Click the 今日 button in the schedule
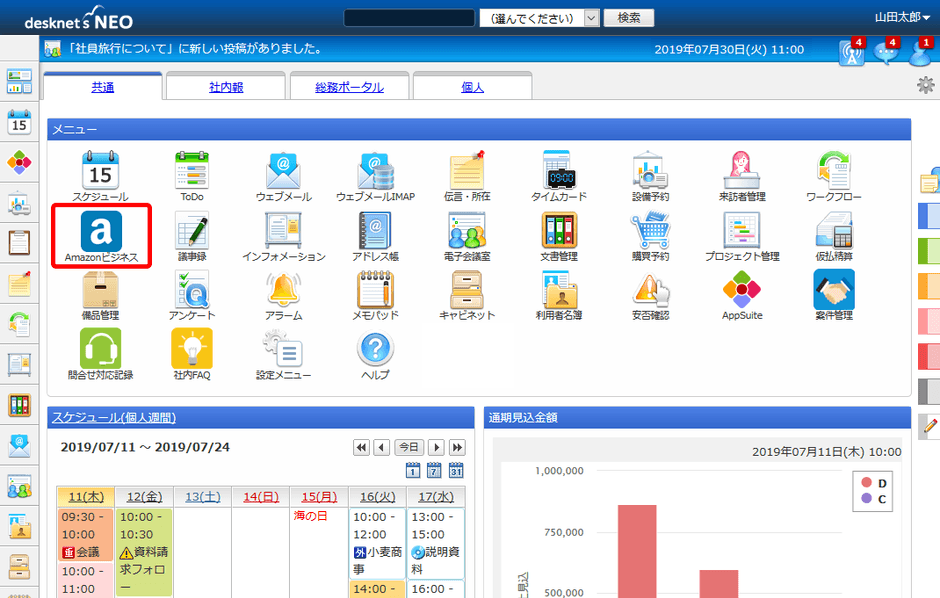The height and width of the screenshot is (598, 940). (x=408, y=448)
